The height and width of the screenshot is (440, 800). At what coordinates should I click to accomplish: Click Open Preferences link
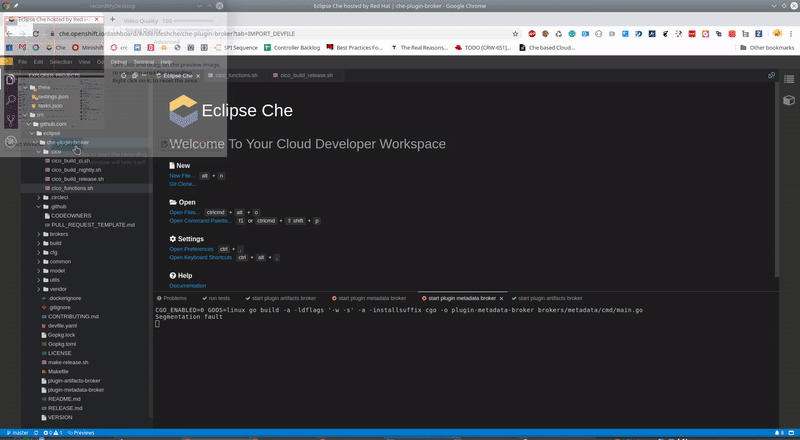point(191,249)
